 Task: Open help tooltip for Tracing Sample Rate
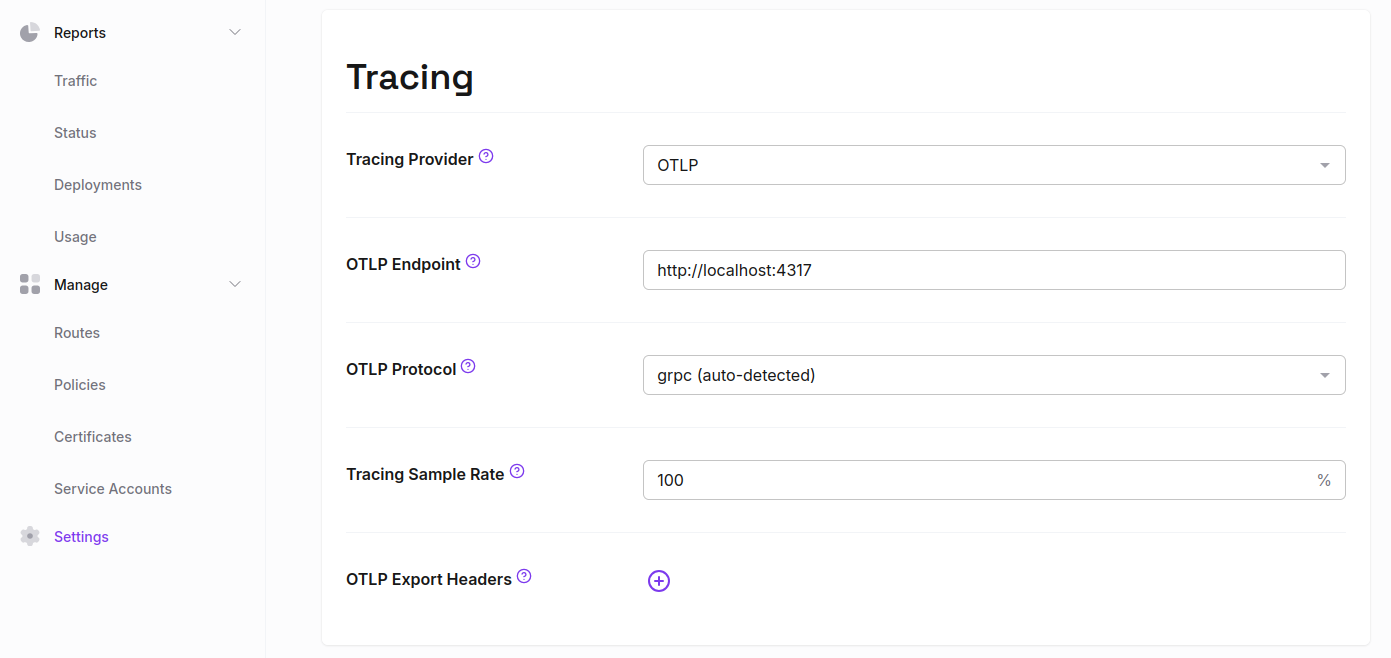pyautogui.click(x=517, y=470)
